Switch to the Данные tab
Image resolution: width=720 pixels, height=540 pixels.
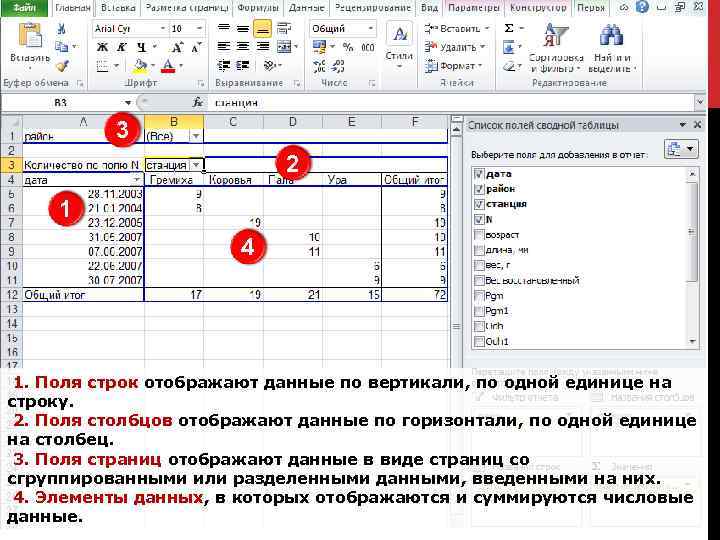(307, 8)
